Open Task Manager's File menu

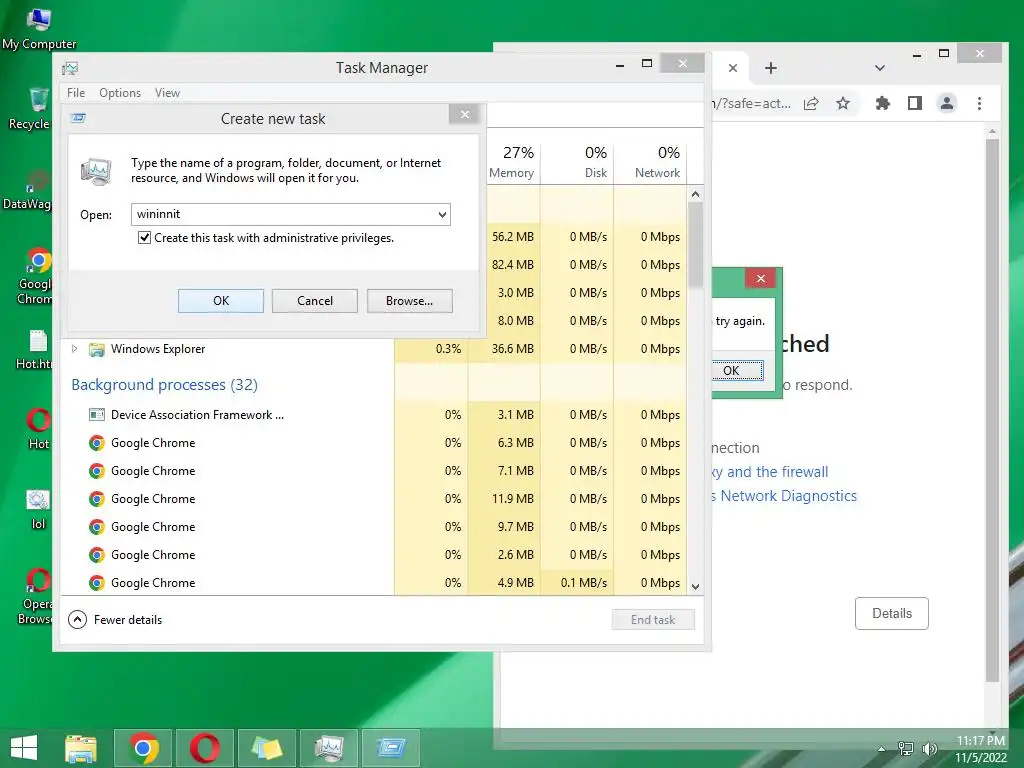(x=76, y=93)
